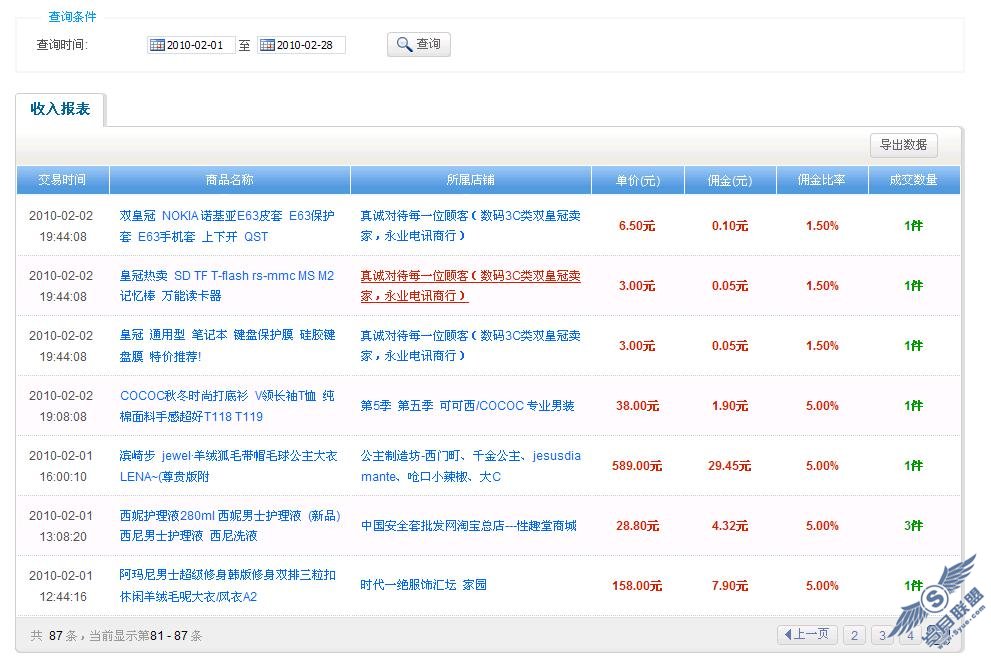
Task: Open the red underlined 真诚对待每一位顾客 store link
Action: (x=470, y=286)
